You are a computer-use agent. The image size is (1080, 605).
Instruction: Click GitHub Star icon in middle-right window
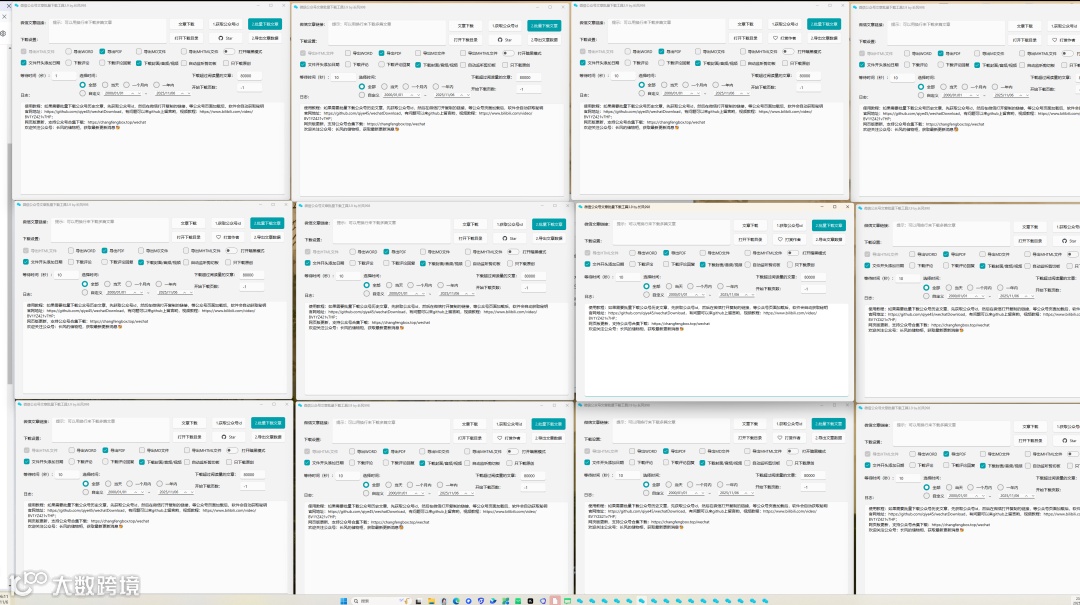click(1065, 241)
